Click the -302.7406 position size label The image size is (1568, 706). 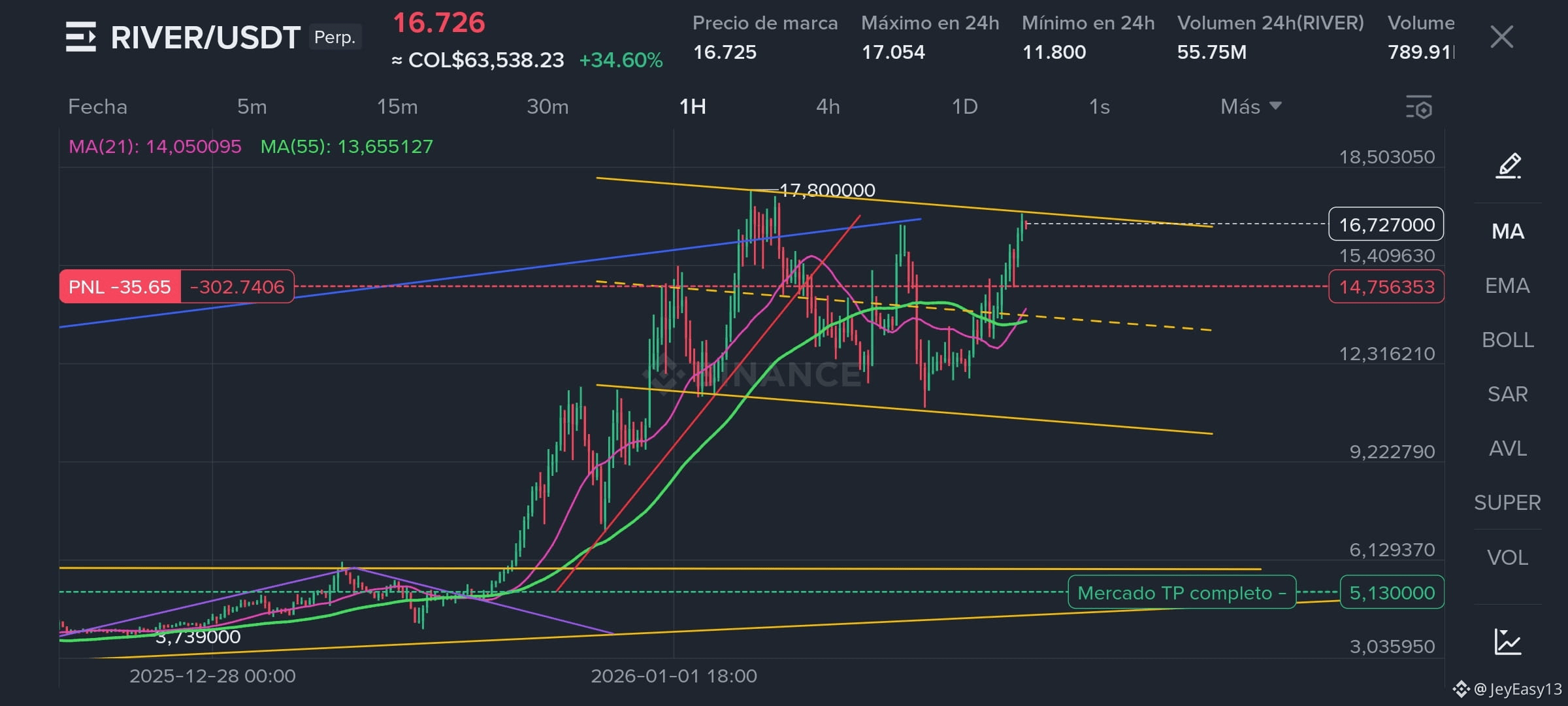[237, 287]
